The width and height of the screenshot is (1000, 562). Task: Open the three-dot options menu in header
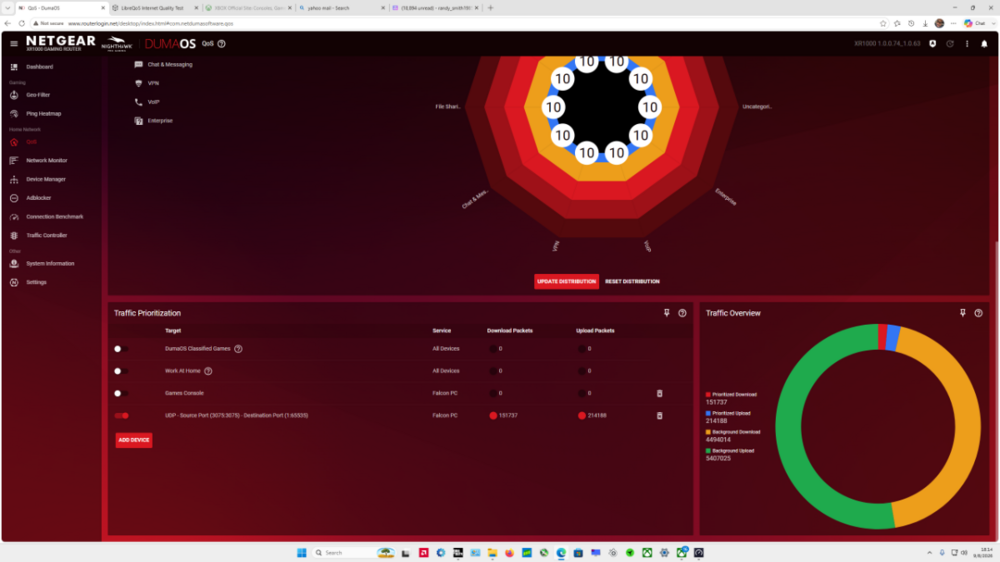(x=967, y=44)
